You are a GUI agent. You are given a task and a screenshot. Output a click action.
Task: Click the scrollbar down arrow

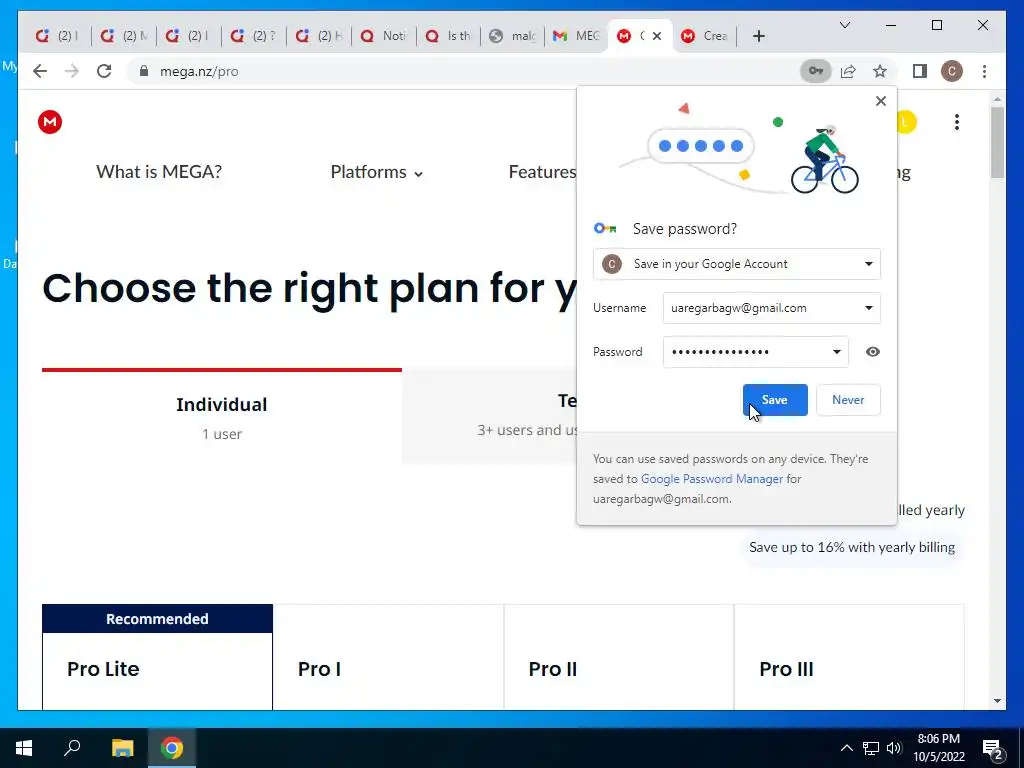(997, 701)
